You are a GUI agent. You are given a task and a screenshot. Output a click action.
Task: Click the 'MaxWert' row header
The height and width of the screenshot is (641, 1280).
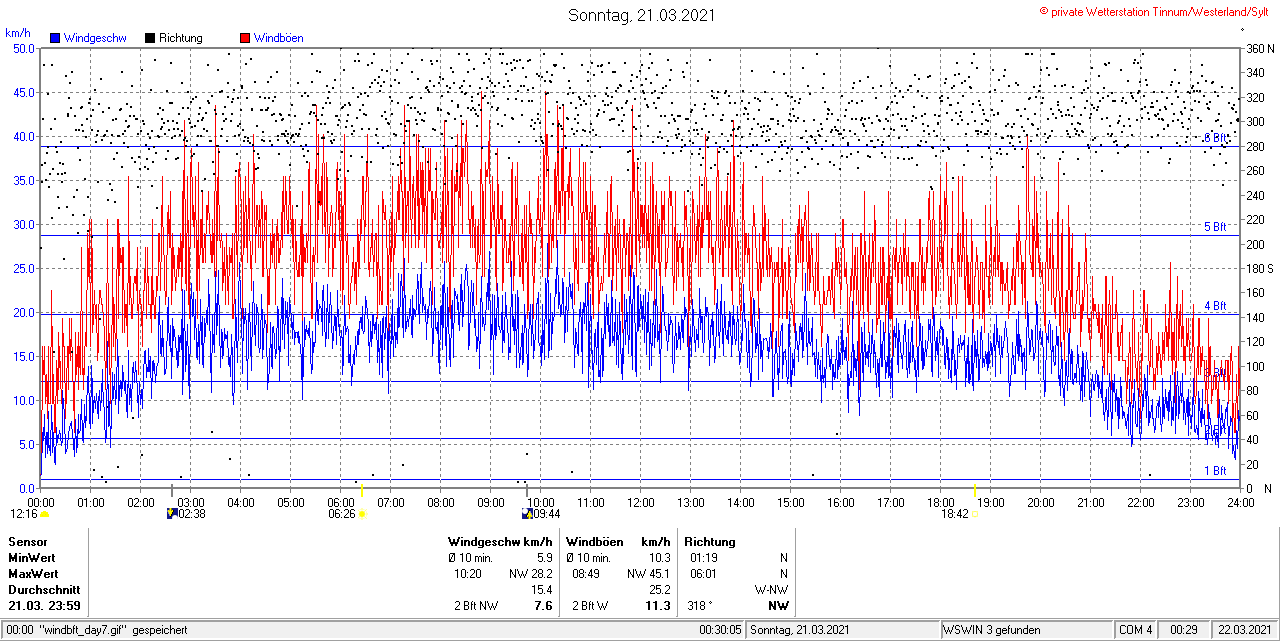33,573
